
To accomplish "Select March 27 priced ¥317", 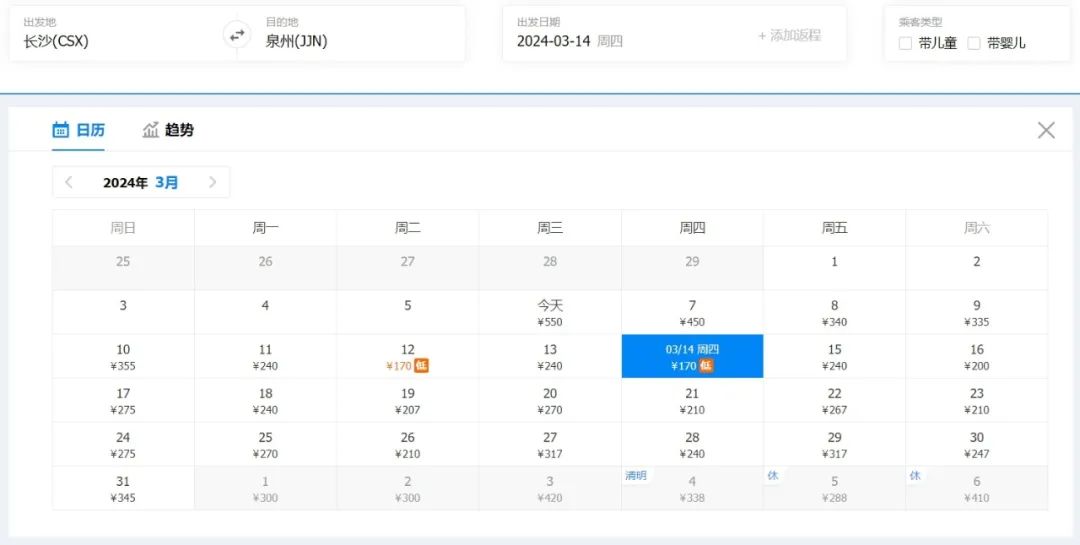I will [550, 444].
